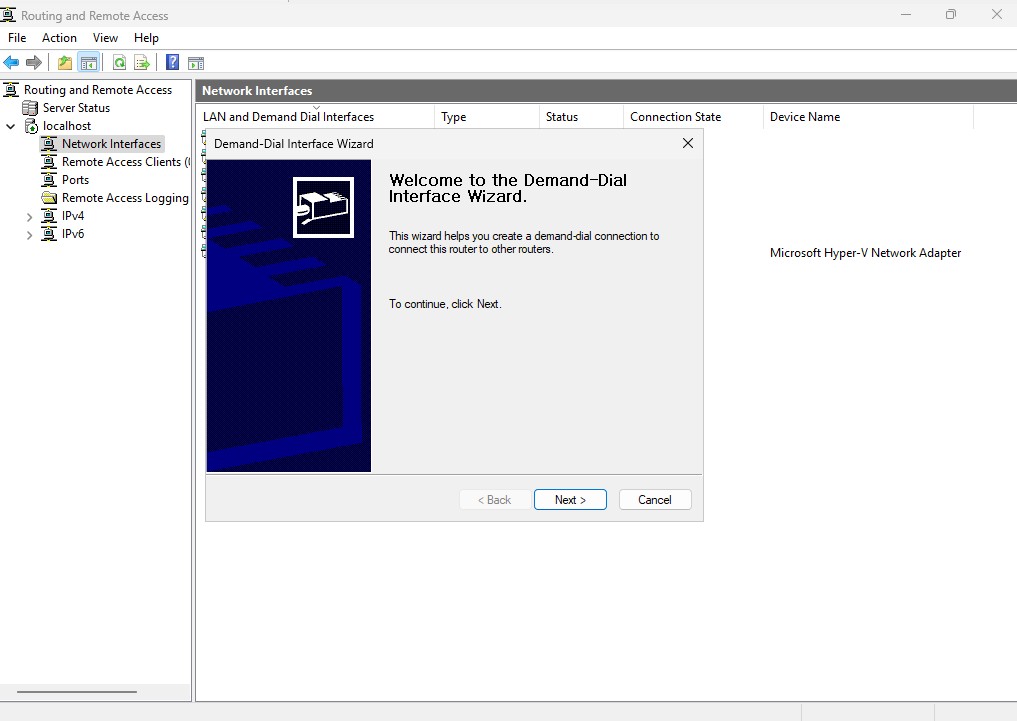This screenshot has height=721, width=1017.
Task: Click the green Refresh toolbar icon
Action: pos(119,63)
